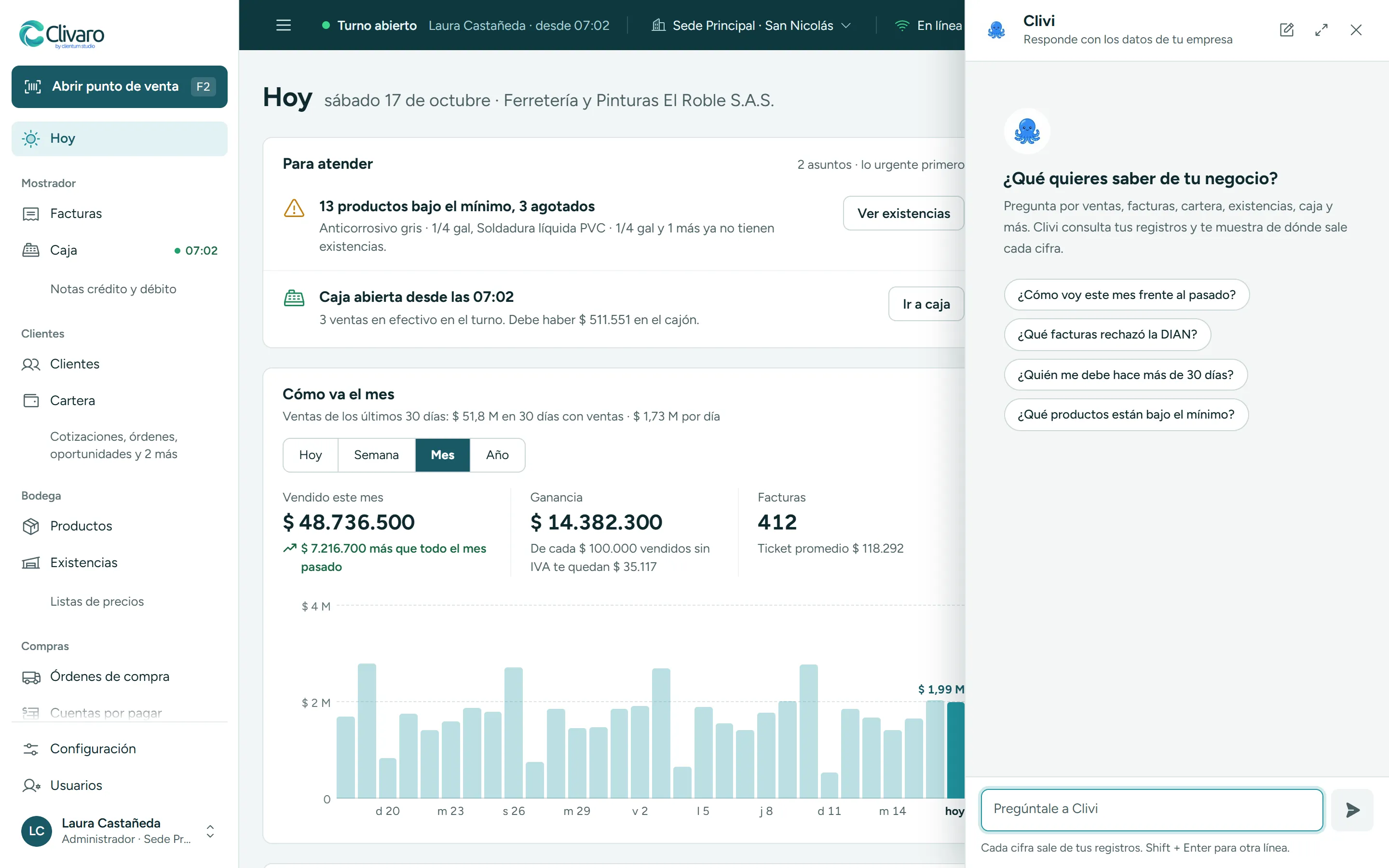Close the Clivi assistant panel
This screenshot has width=1389, height=868.
[x=1356, y=30]
